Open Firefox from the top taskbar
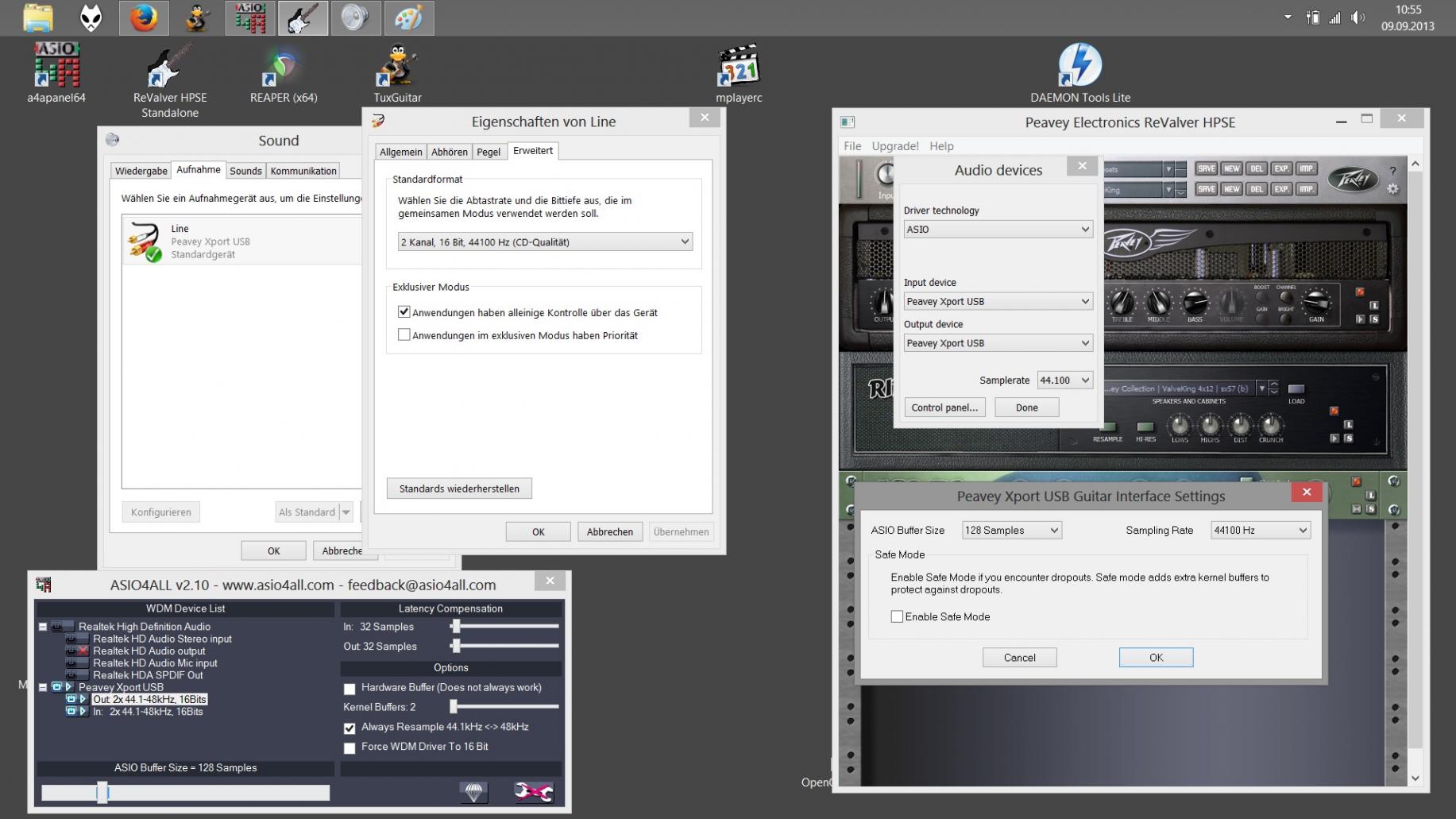 [144, 17]
